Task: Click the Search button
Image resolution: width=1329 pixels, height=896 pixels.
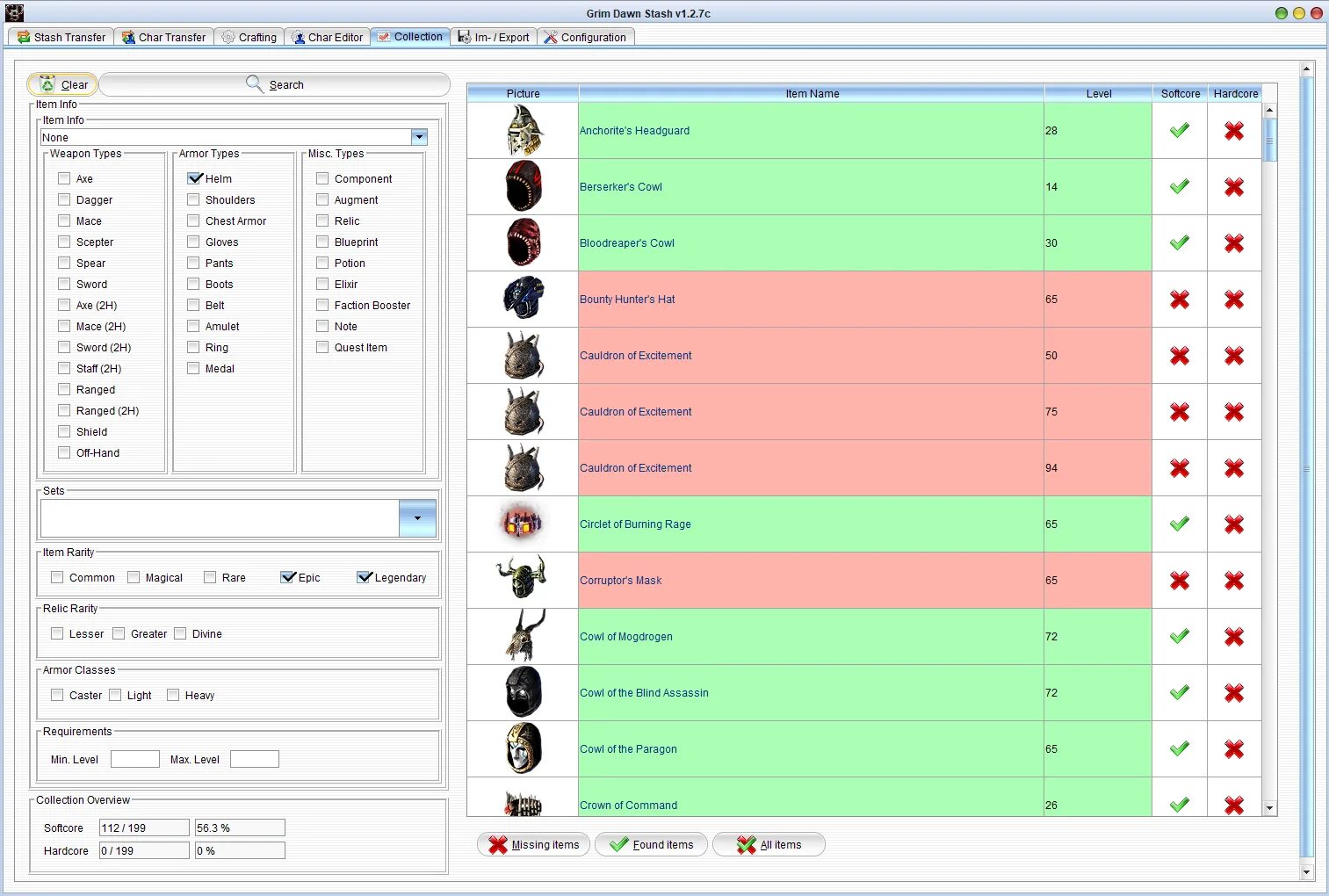Action: tap(275, 84)
